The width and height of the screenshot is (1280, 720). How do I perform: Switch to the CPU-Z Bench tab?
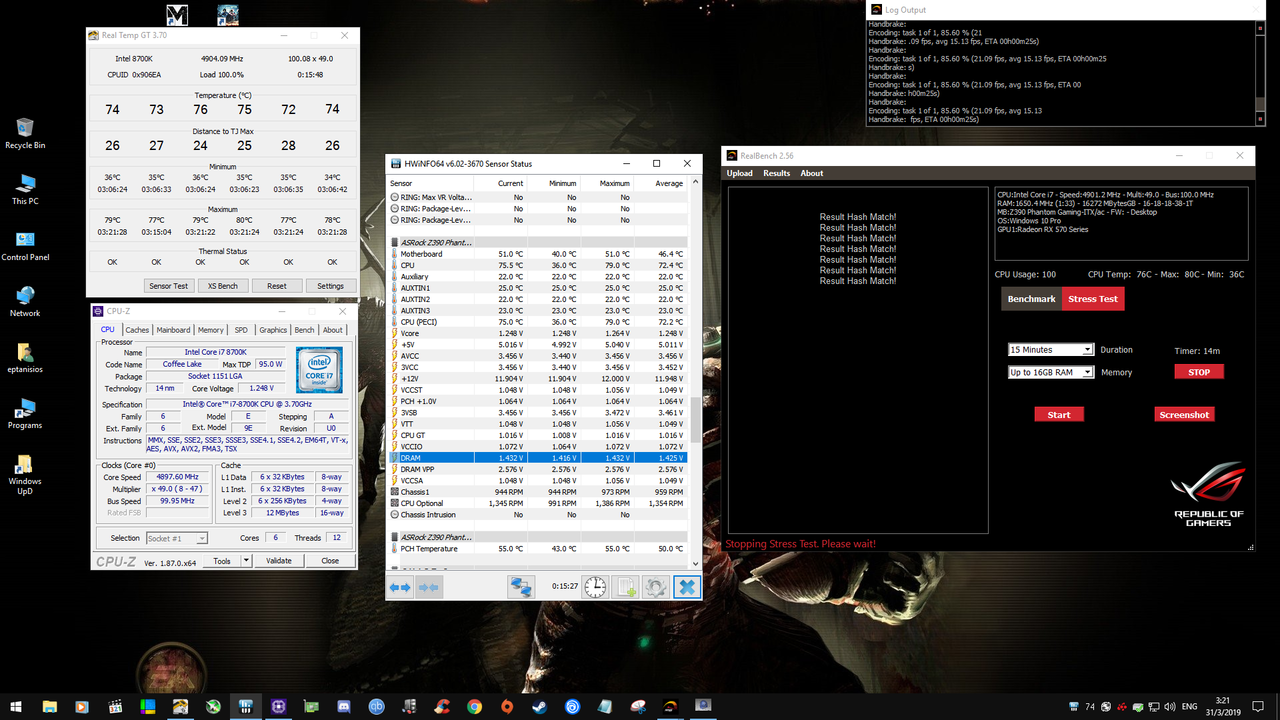point(304,329)
